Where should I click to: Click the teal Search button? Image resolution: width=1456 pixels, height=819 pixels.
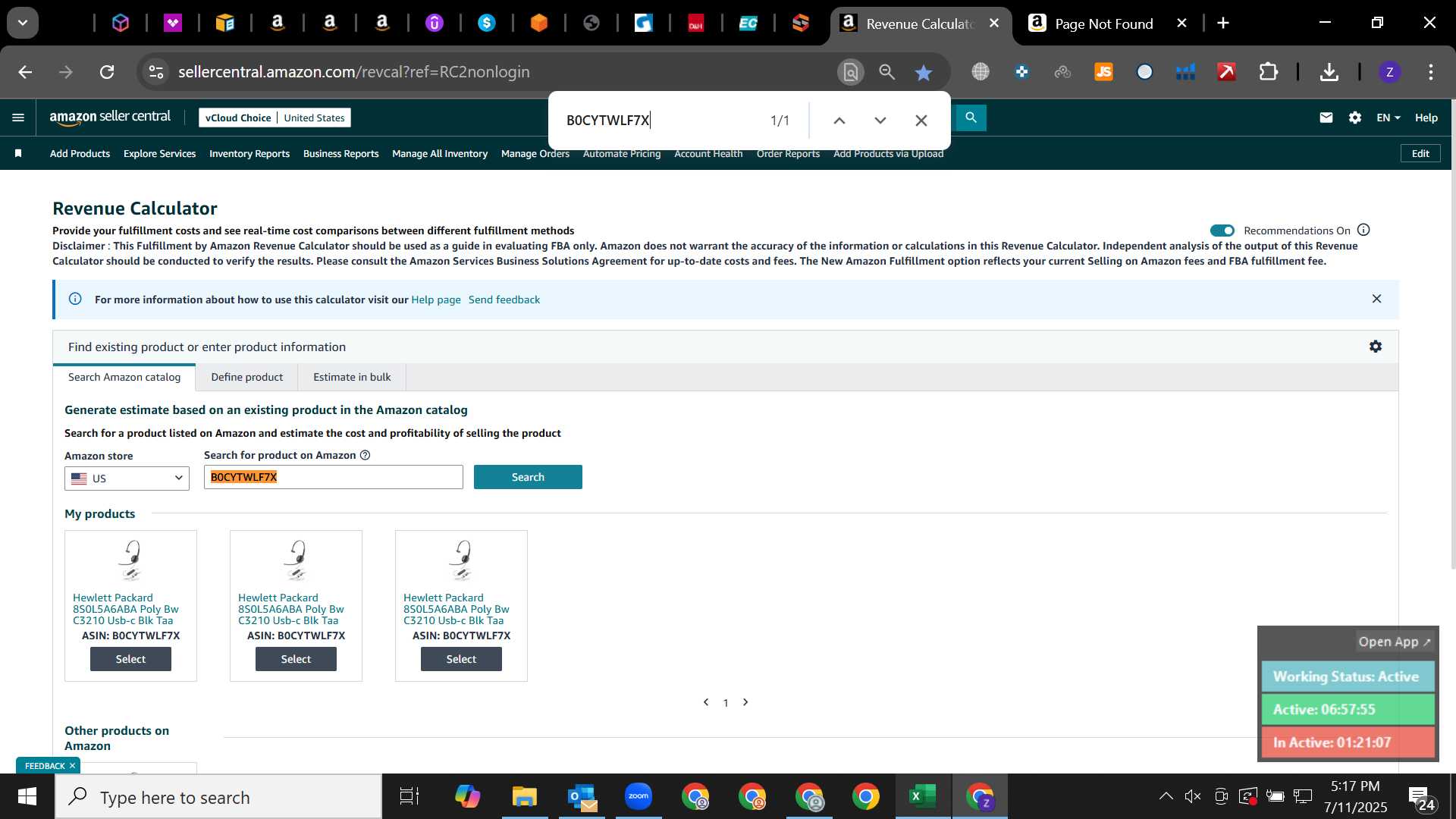coord(528,477)
